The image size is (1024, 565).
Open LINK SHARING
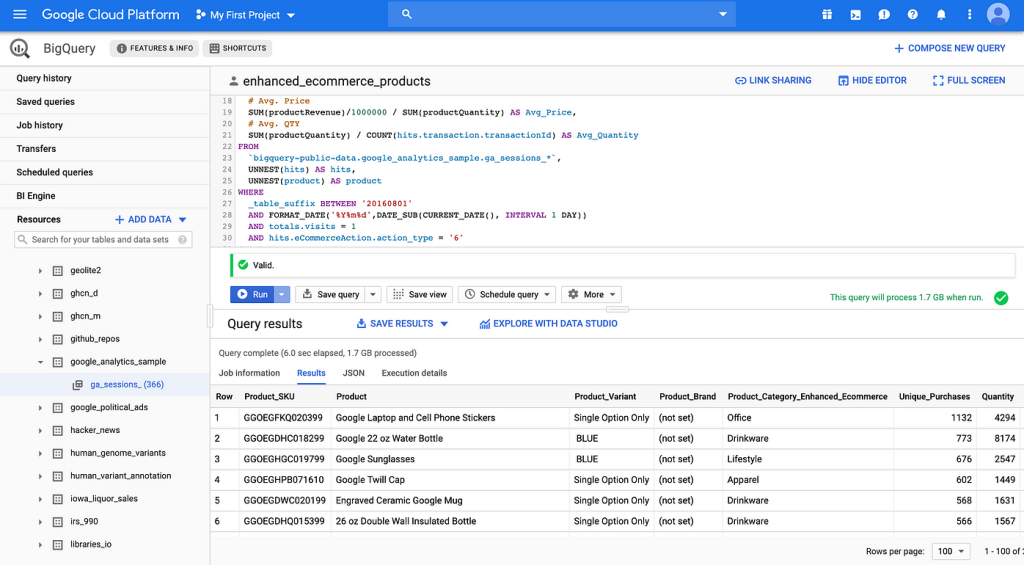click(773, 80)
